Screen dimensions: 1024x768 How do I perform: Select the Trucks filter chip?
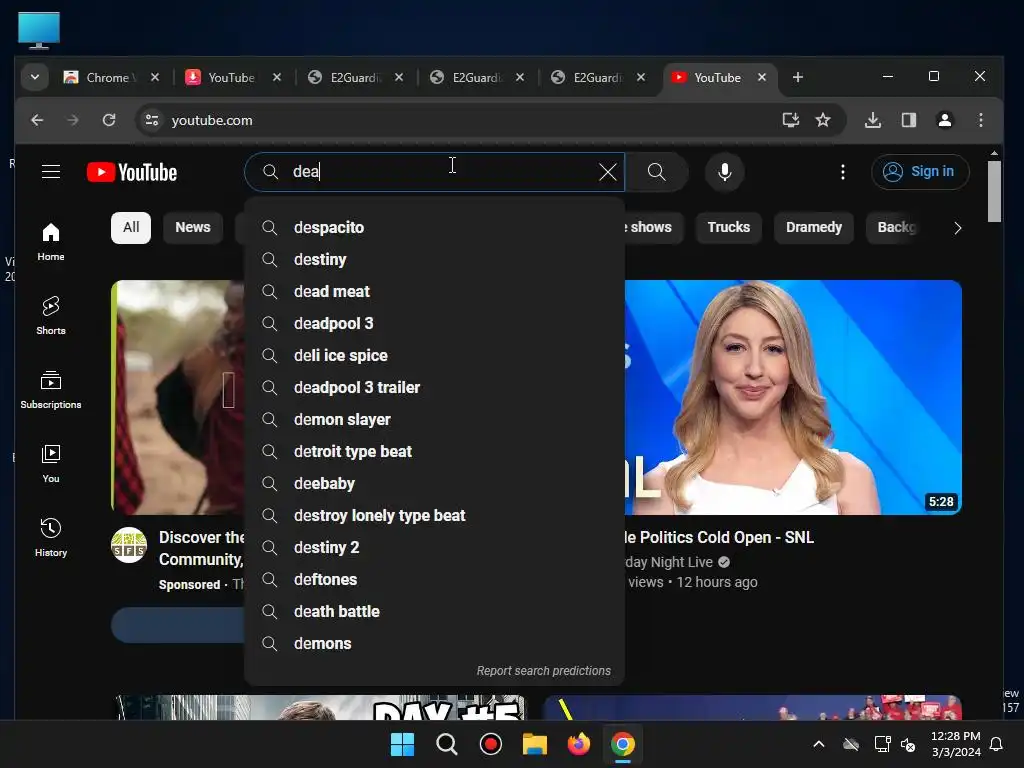[x=728, y=227]
